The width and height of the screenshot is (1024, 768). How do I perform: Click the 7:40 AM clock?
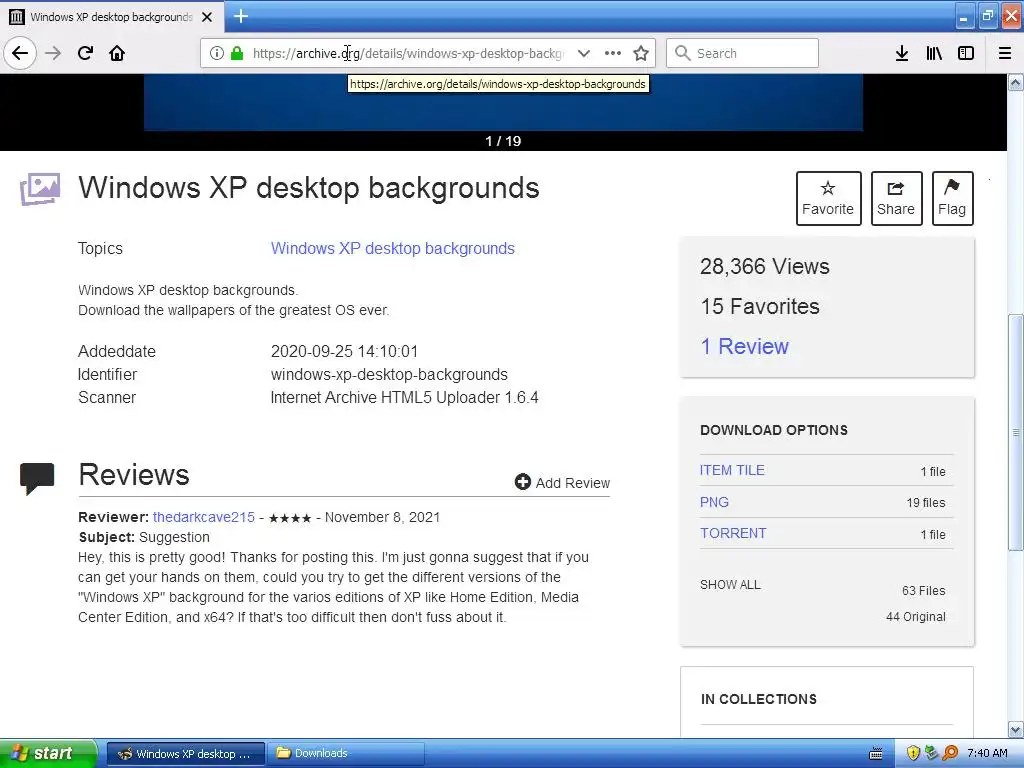pos(987,754)
